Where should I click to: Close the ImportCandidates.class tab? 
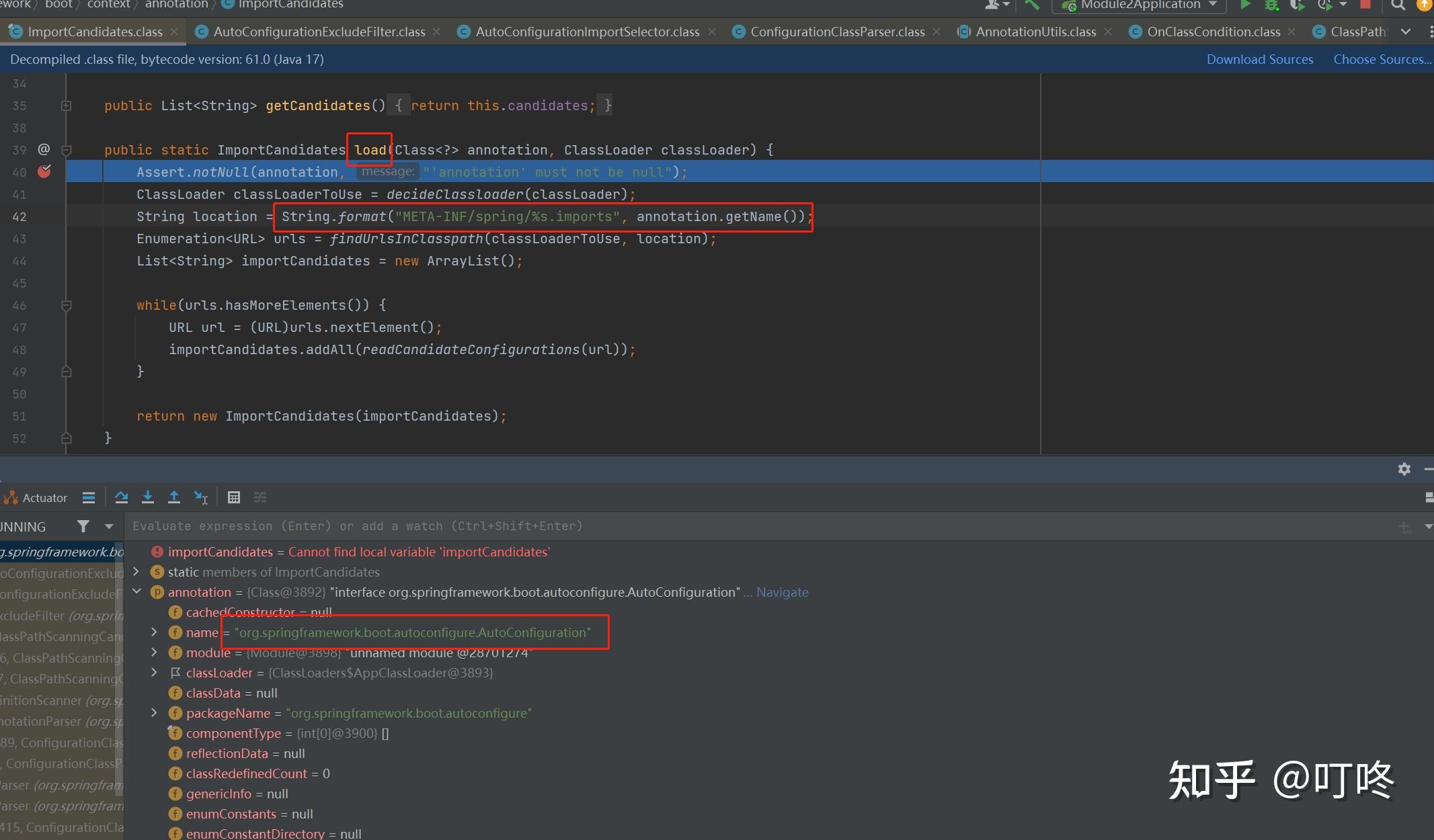tap(174, 32)
